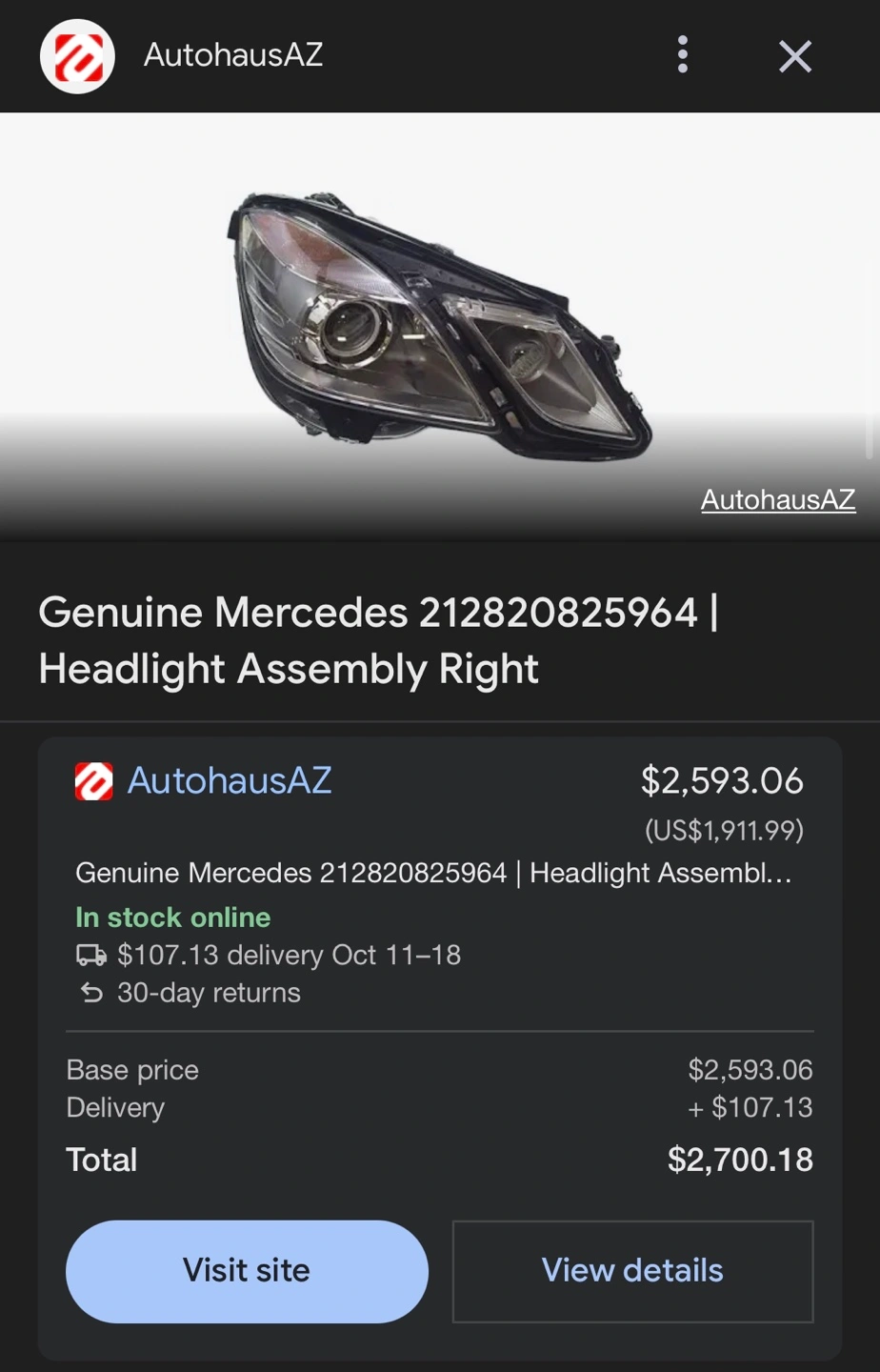The height and width of the screenshot is (1372, 880).
Task: Click the $107.13 delivery Oct 11–18 text
Action: point(289,955)
